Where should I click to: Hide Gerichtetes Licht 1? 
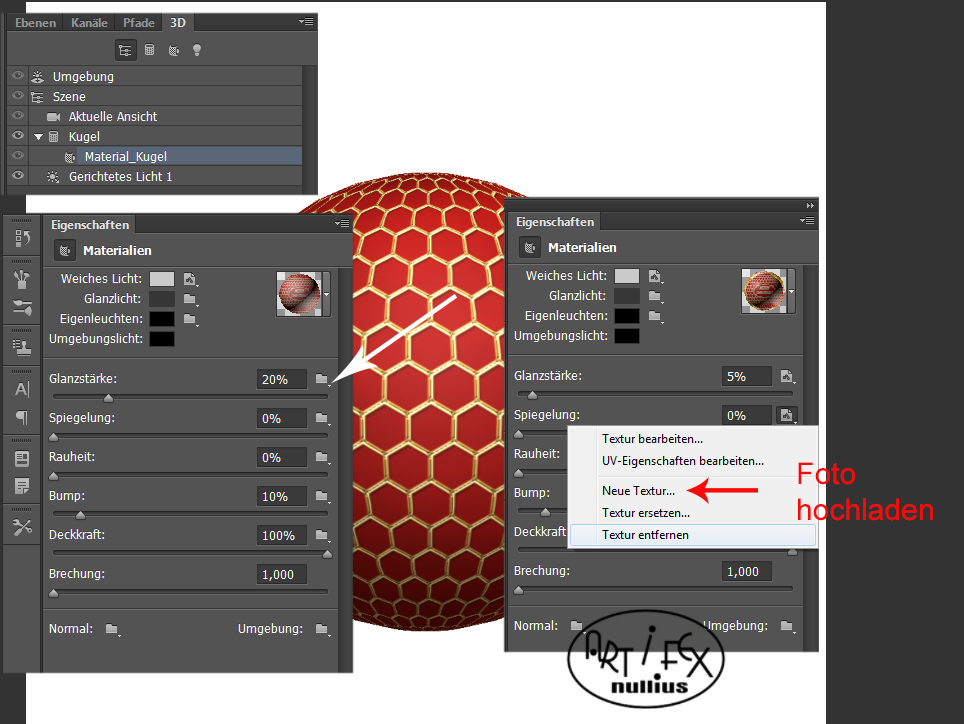pos(18,175)
